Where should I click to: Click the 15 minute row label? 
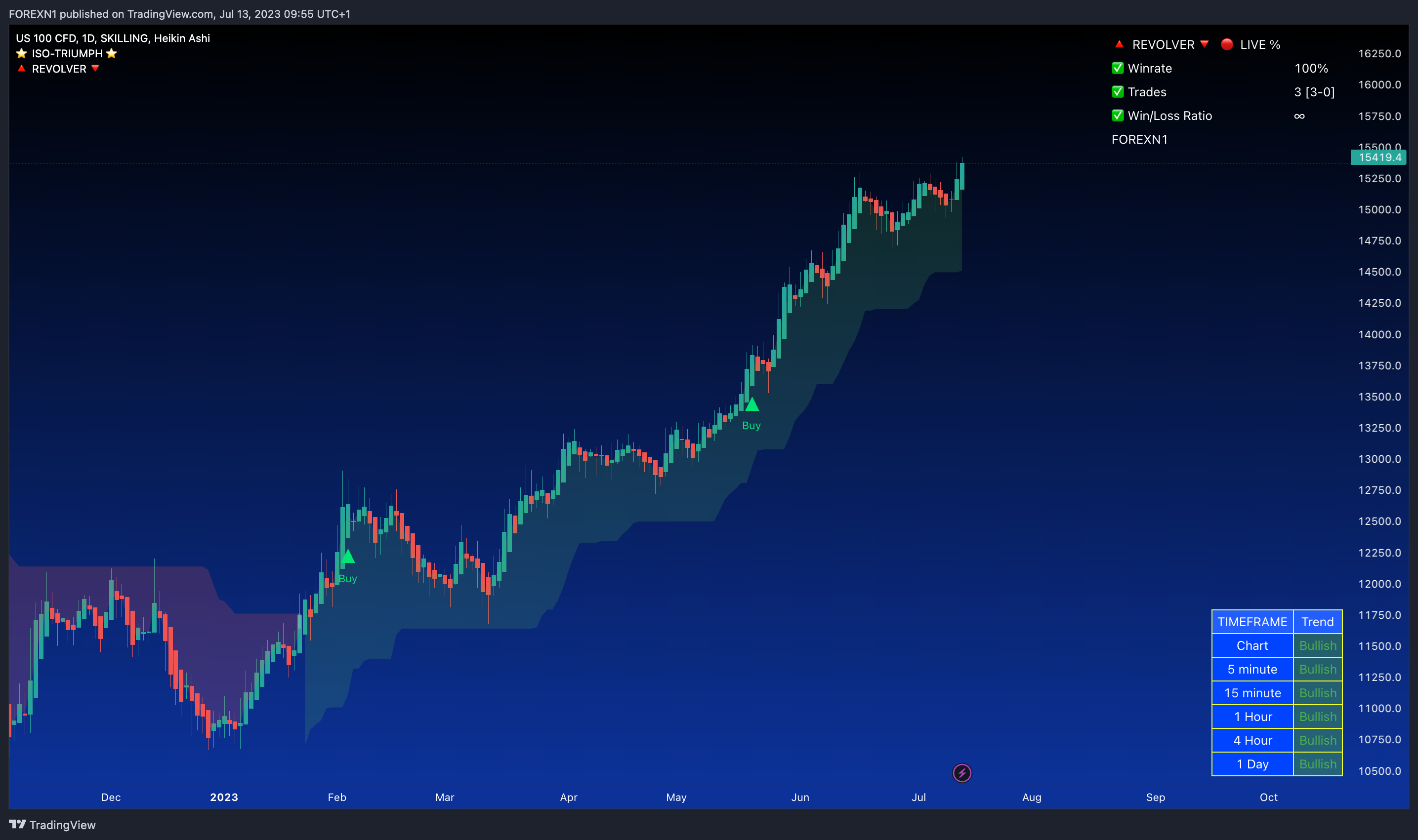click(x=1252, y=693)
